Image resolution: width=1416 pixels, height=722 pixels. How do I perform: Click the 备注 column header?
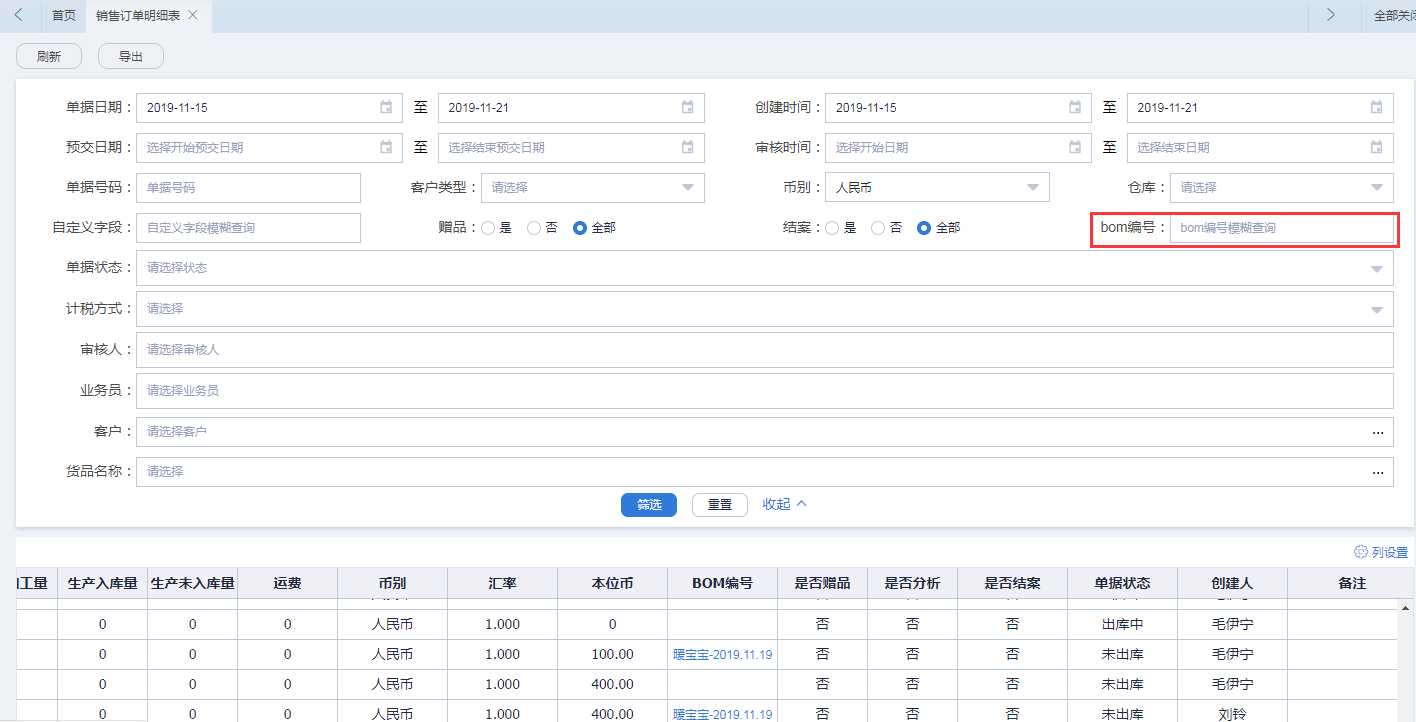tap(1352, 583)
